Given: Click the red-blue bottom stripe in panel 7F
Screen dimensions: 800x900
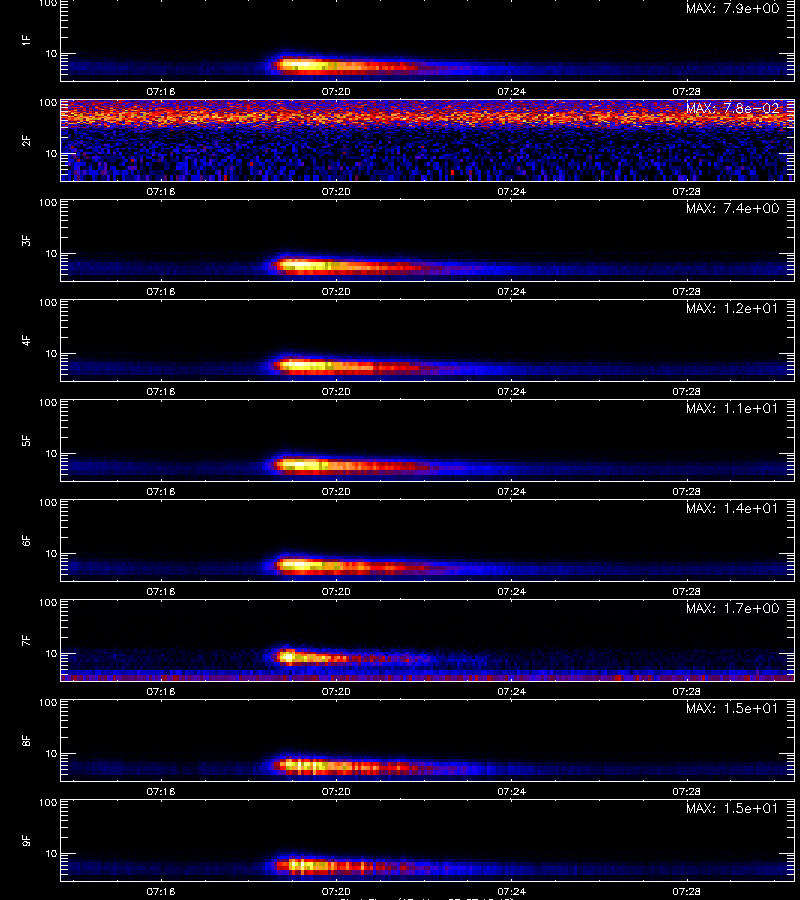Looking at the screenshot, I should [428, 676].
